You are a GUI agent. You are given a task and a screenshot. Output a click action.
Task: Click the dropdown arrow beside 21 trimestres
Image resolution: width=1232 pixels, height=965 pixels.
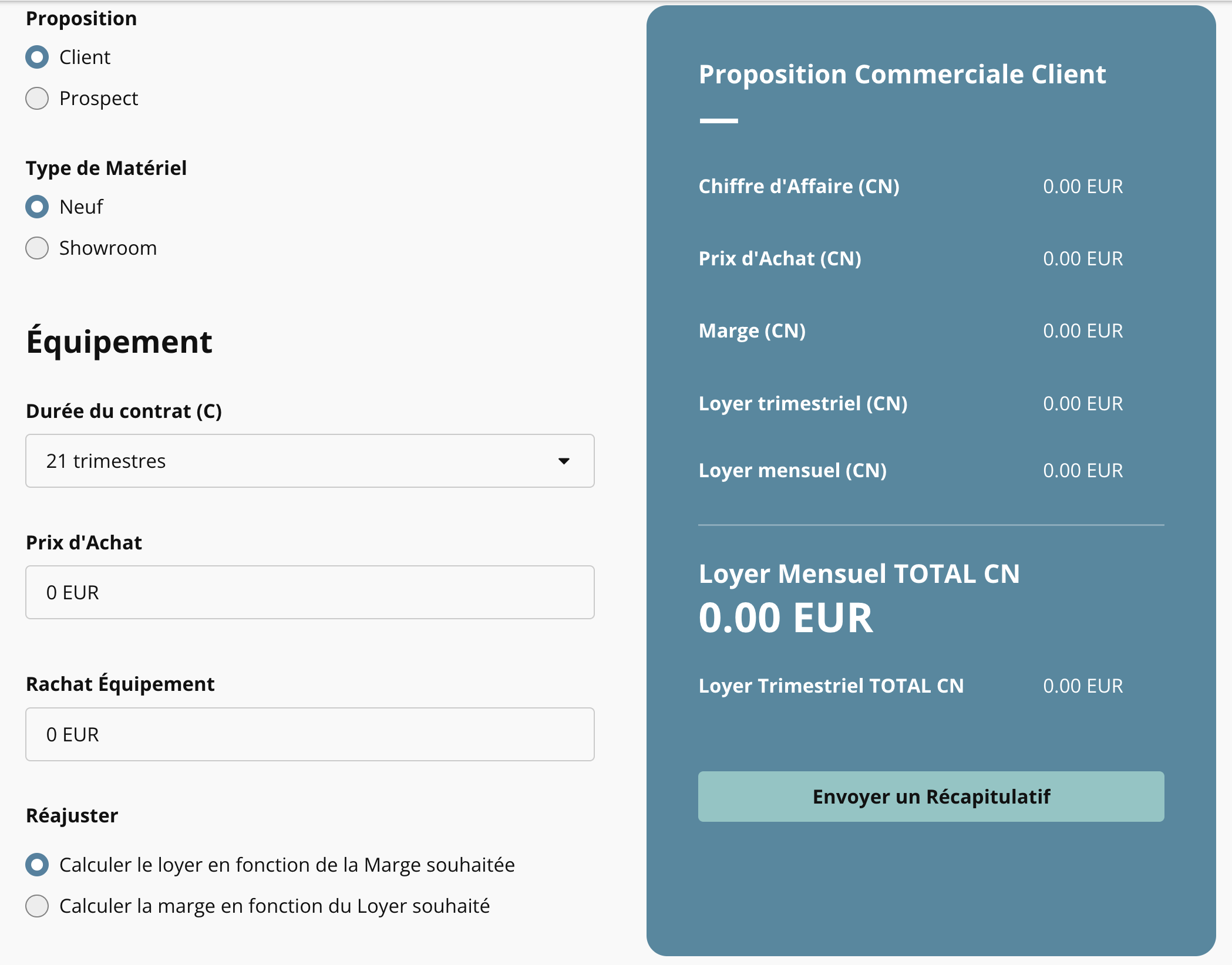[564, 461]
